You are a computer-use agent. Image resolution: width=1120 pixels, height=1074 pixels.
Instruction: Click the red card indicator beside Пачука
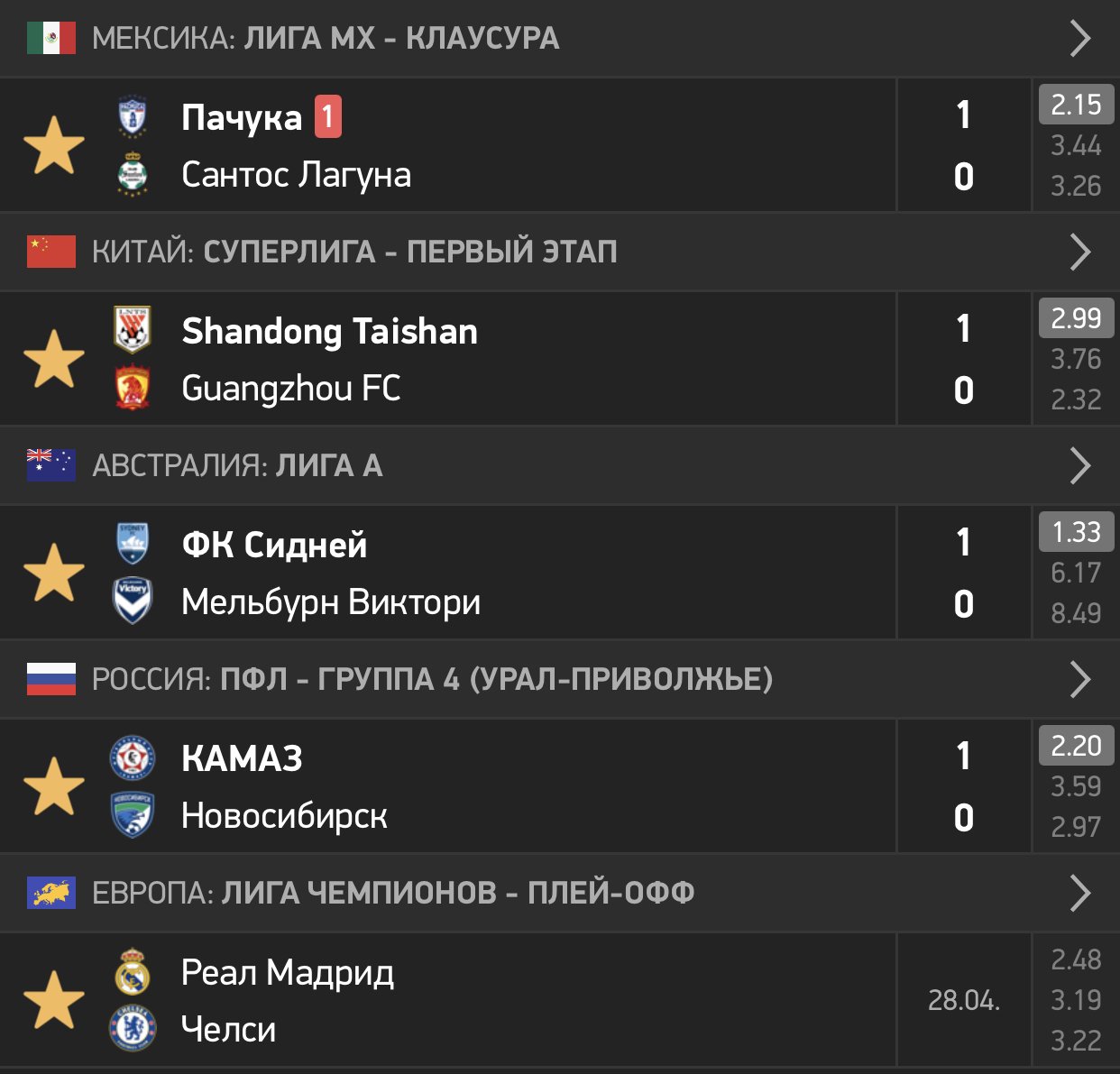coord(328,116)
